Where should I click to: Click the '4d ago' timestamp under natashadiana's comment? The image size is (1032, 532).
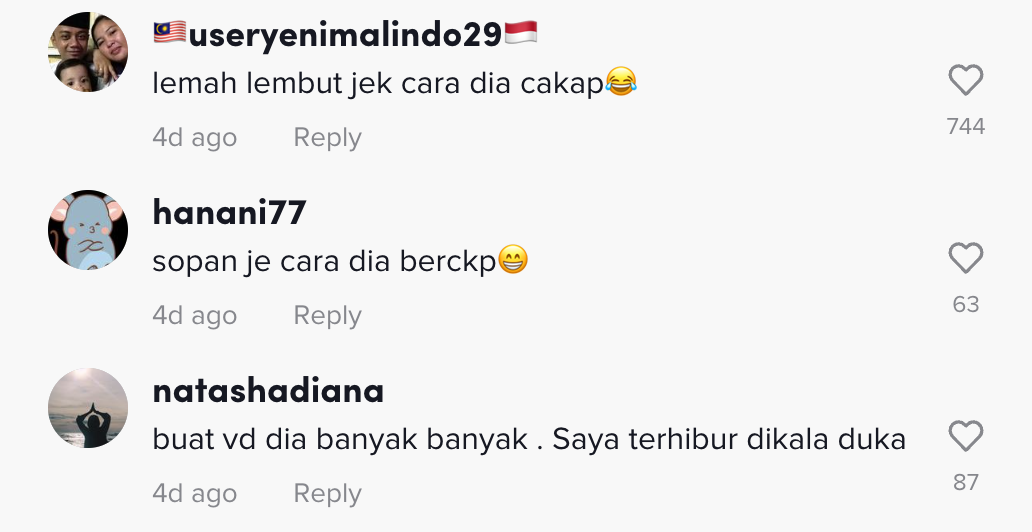[x=195, y=494]
